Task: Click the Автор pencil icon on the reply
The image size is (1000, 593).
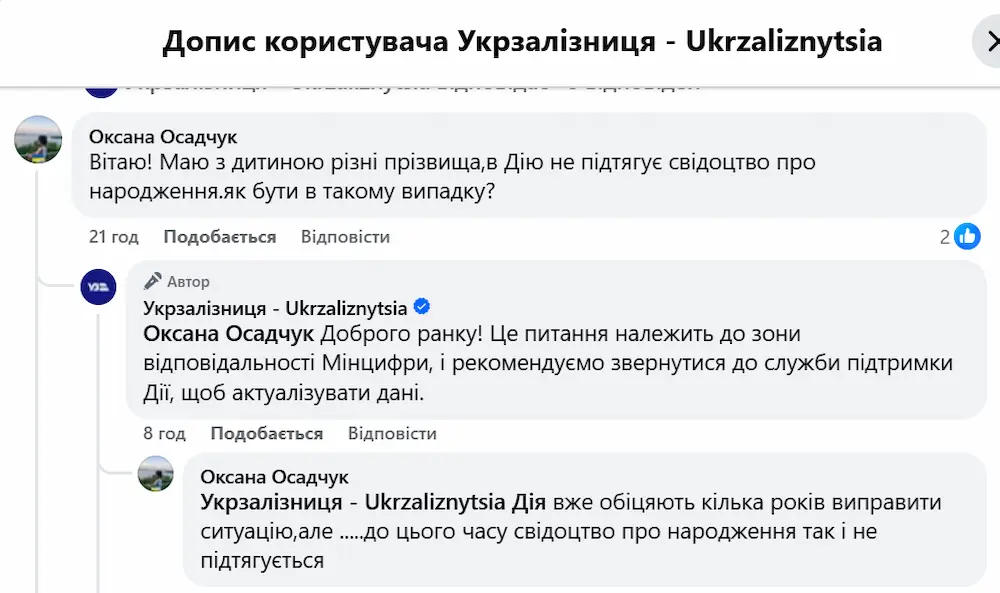Action: pos(152,281)
